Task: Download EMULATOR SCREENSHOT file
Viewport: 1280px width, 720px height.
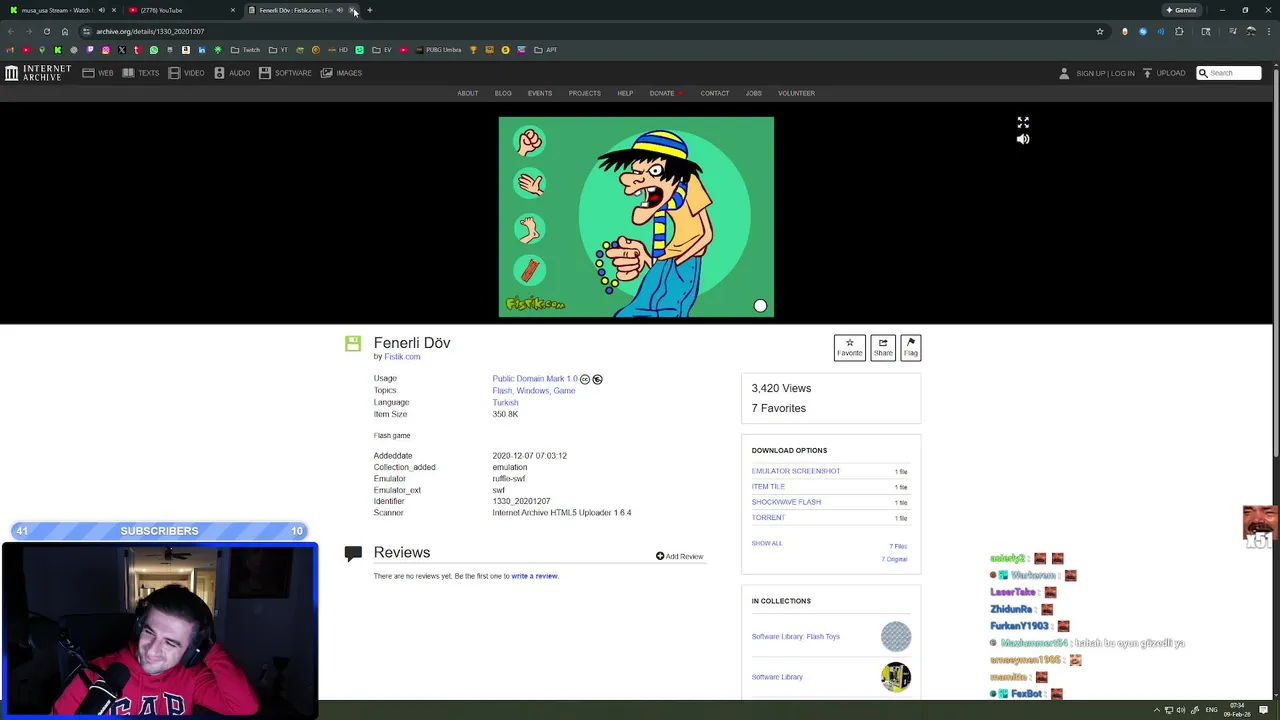Action: point(796,471)
